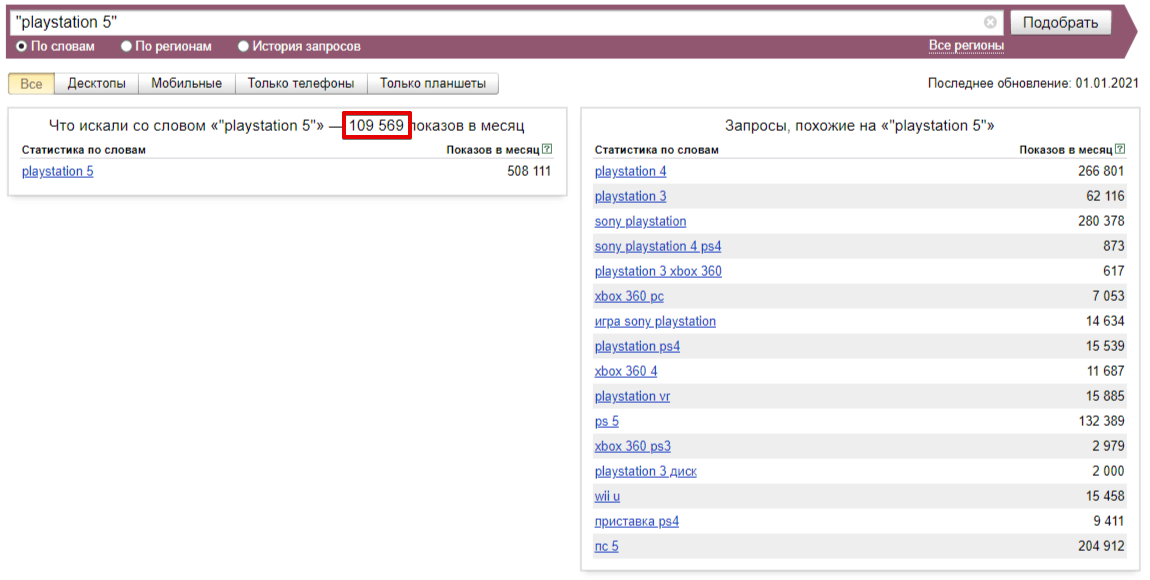This screenshot has height=580, width=1150.
Task: Switch to the "Мобильные" tab
Action: [186, 84]
